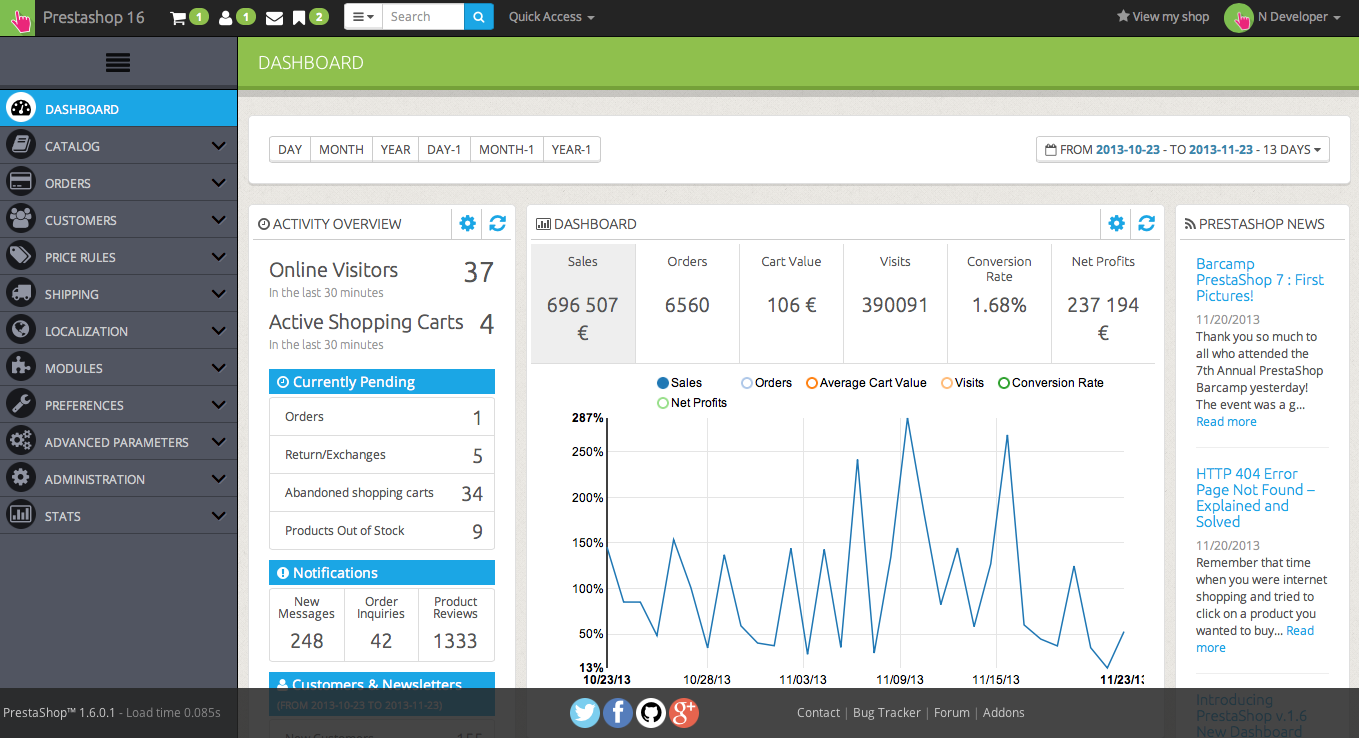
Task: Click the Contact footer link
Action: coord(818,713)
